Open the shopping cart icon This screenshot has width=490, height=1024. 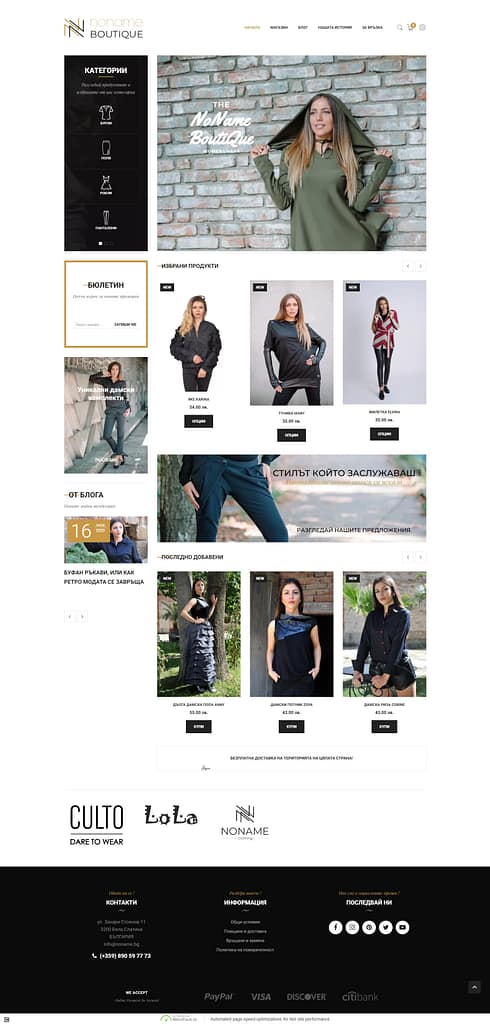(x=410, y=27)
